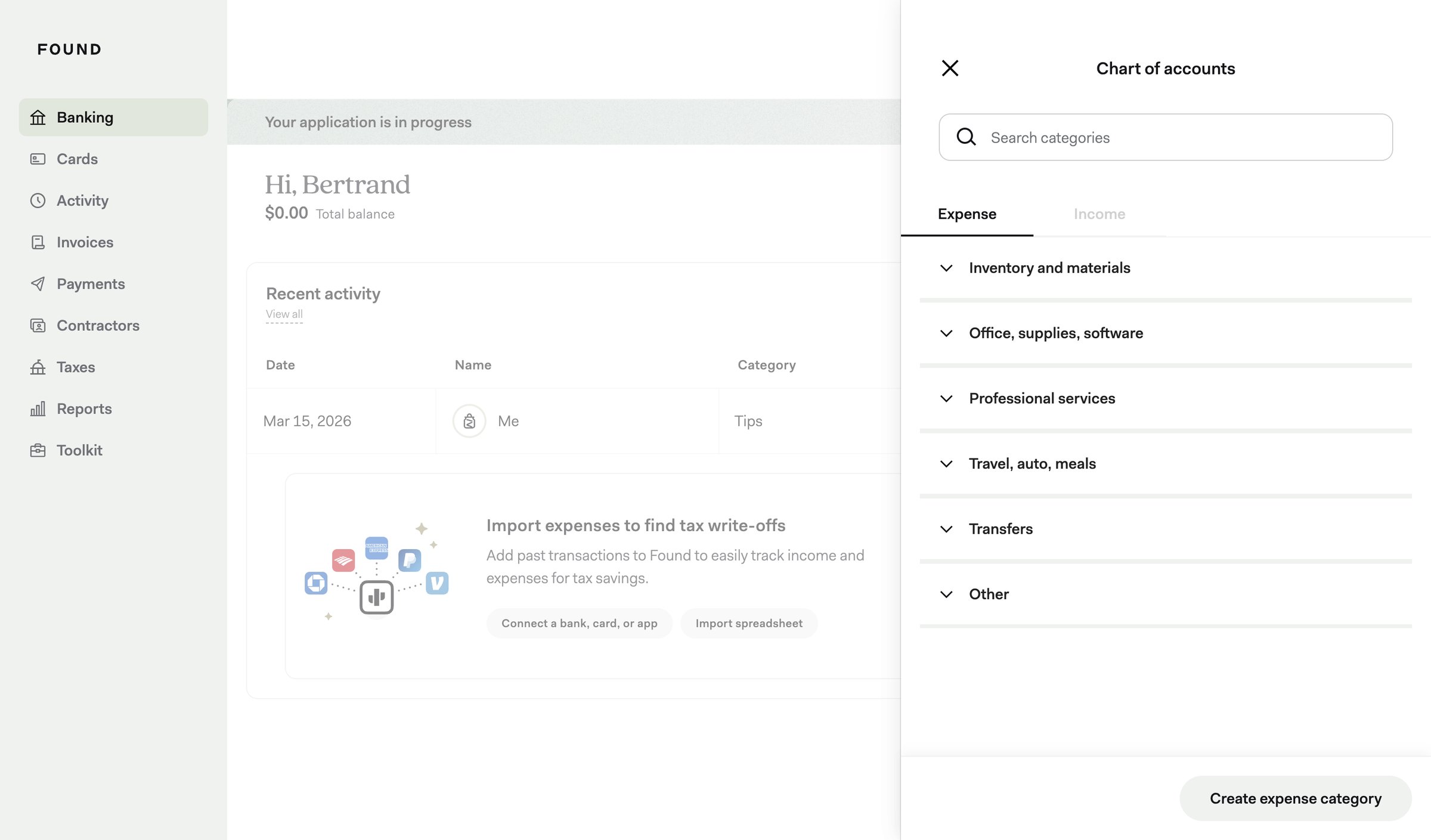Open Invoices from sidebar menu
Screen dimensions: 1431x840
(x=113, y=242)
